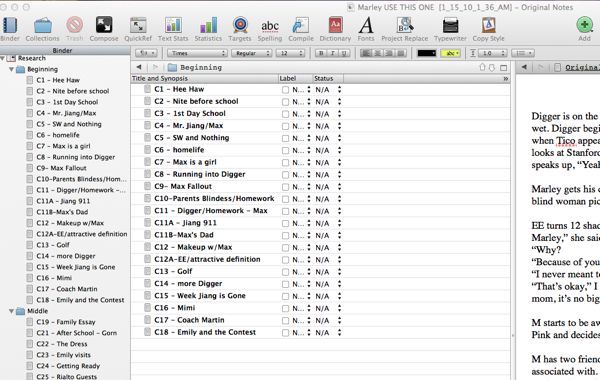The image size is (600, 380).
Task: Toggle label checkbox for C1 - Hee Haw
Action: pos(285,90)
